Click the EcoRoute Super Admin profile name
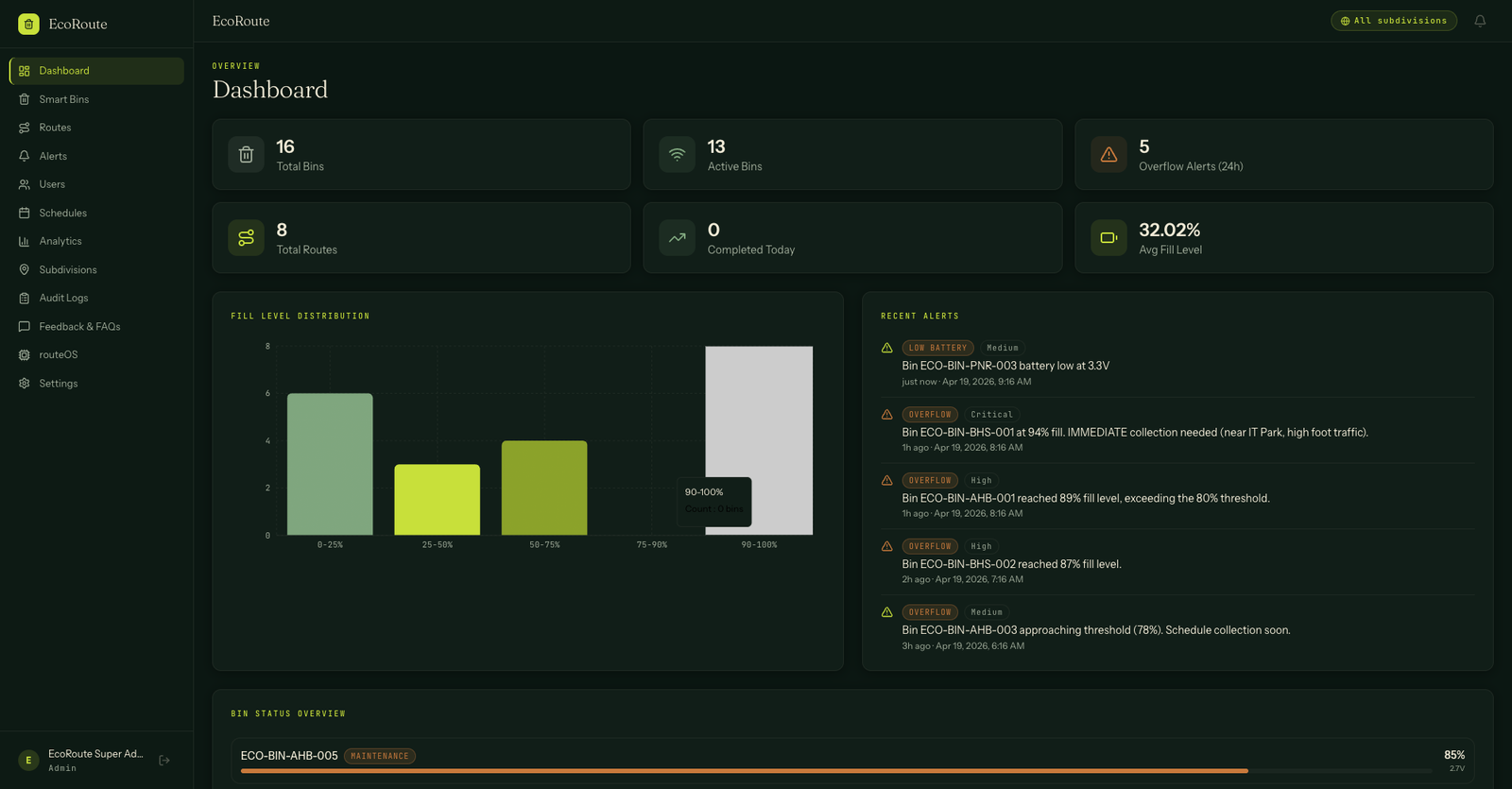The height and width of the screenshot is (789, 1512). point(95,754)
